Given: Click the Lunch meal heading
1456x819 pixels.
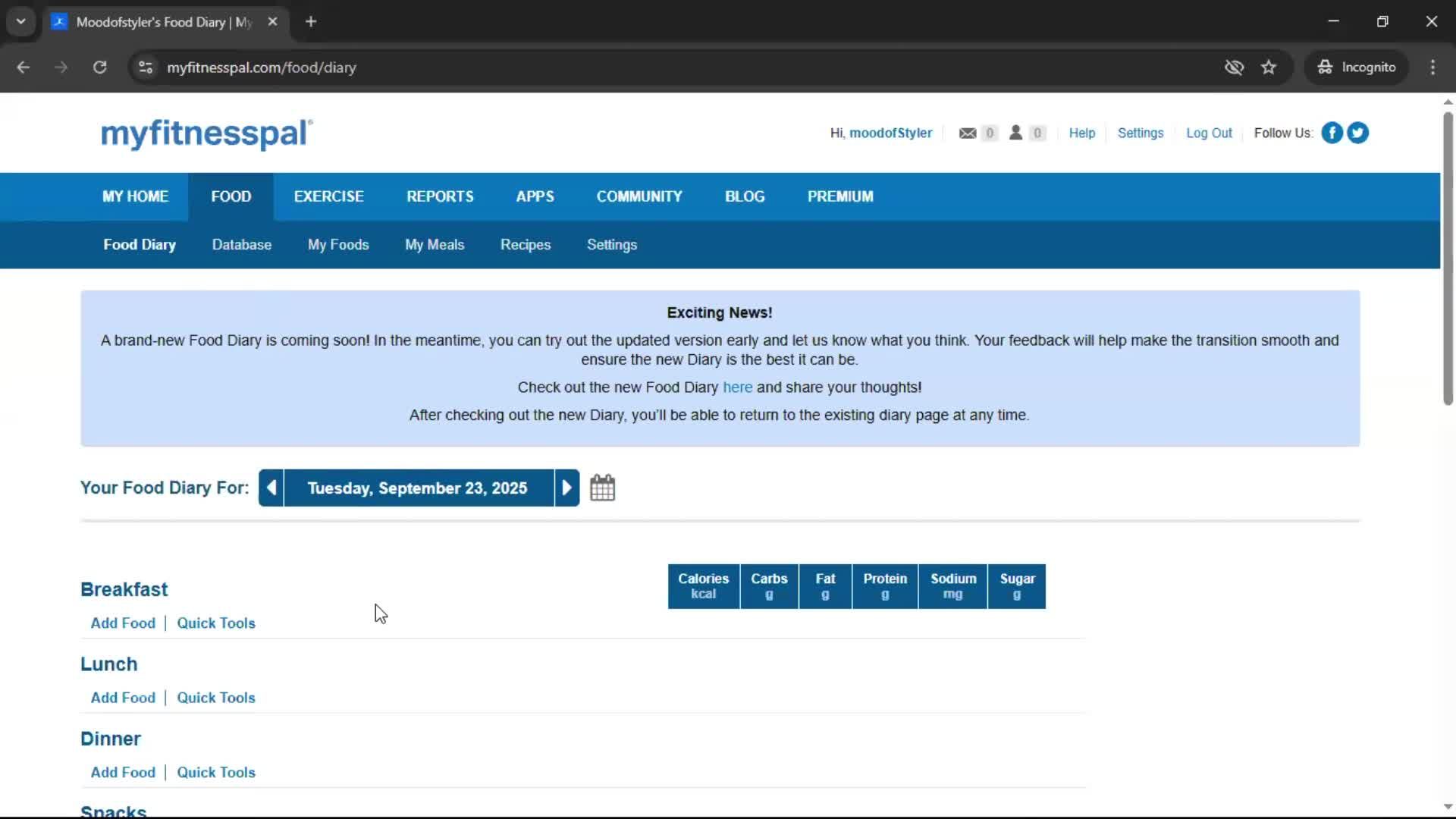Looking at the screenshot, I should point(109,664).
